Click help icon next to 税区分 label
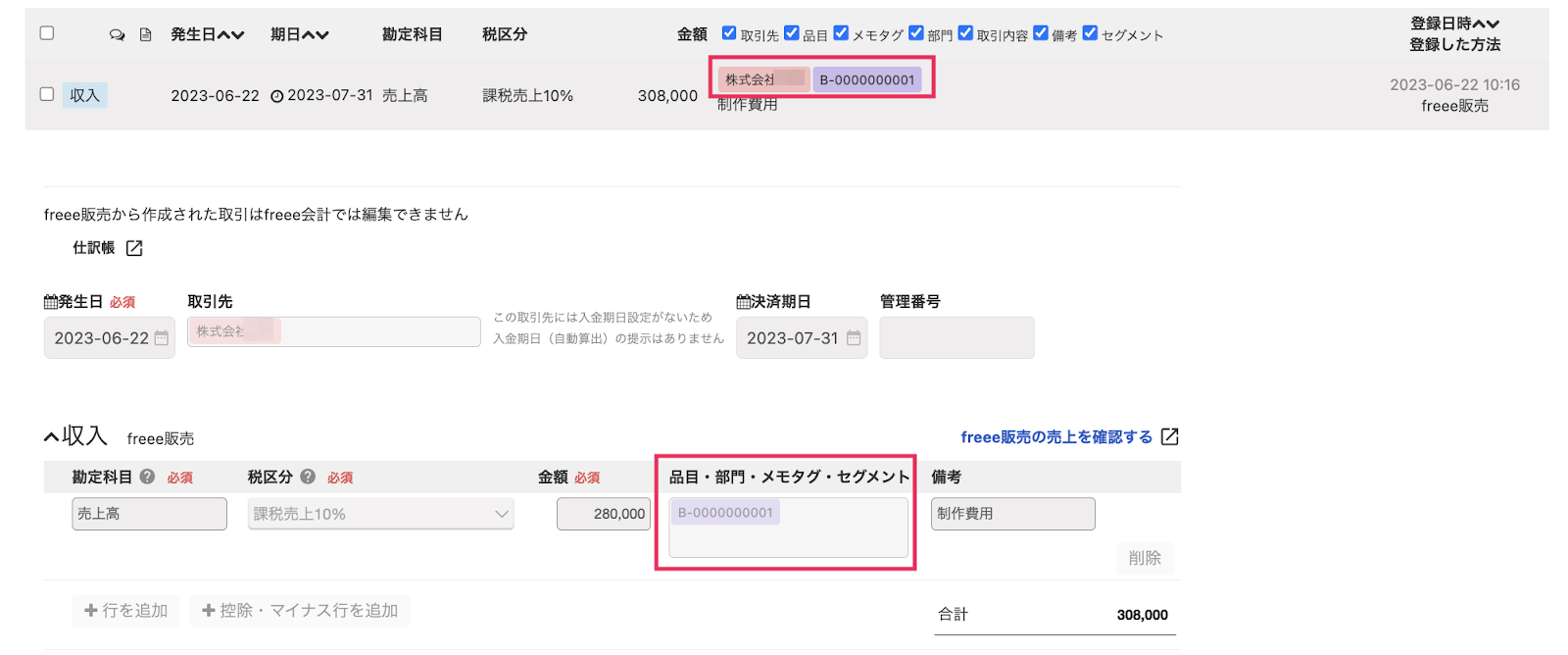 click(x=308, y=477)
